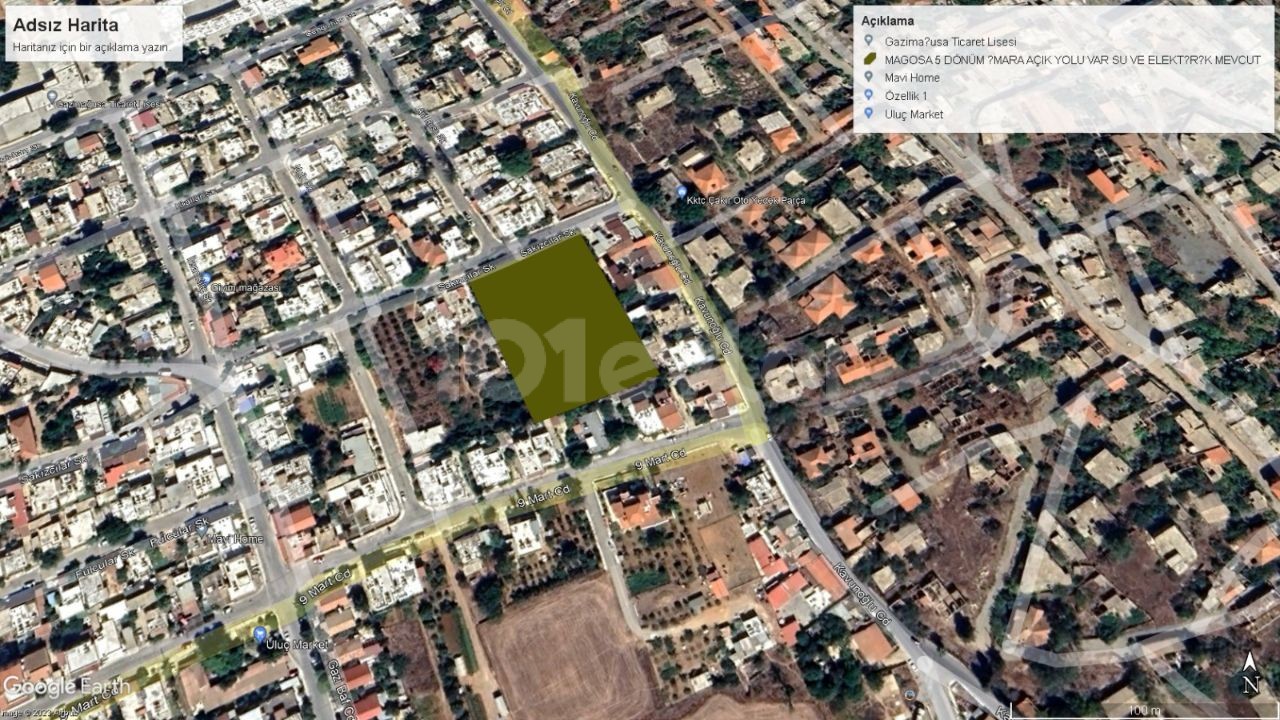Click the Giyim mağazası map pin
1280x720 pixels.
point(206,279)
